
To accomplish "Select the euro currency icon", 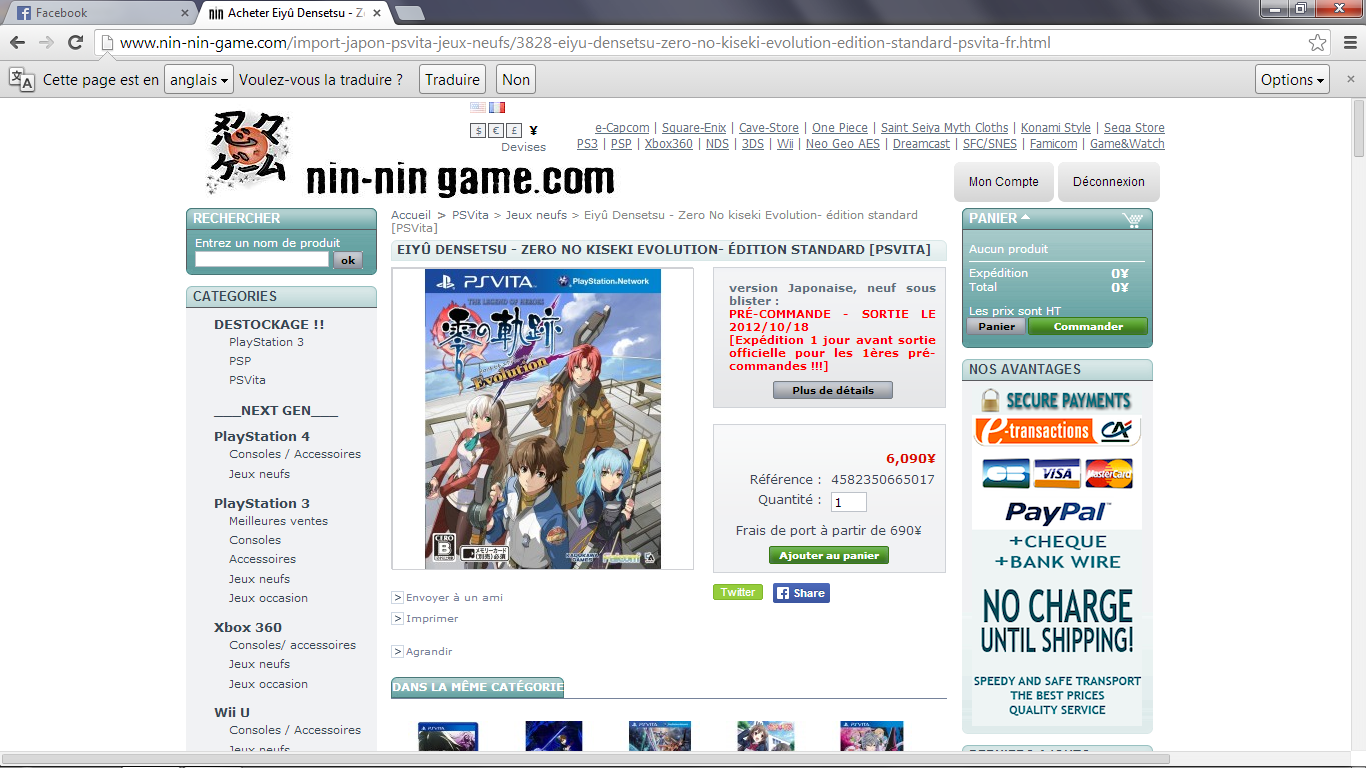I will [496, 130].
